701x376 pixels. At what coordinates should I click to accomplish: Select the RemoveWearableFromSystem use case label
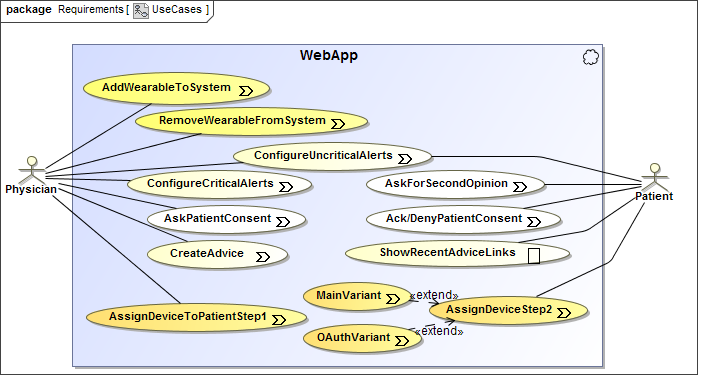click(242, 120)
